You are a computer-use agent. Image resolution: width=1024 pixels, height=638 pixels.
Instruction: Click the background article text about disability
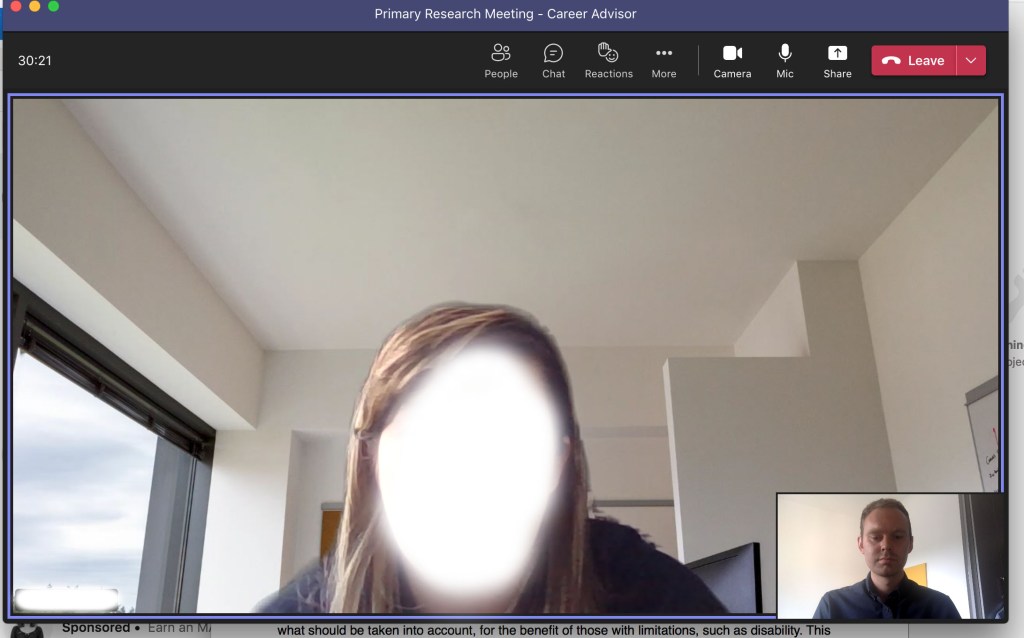click(553, 631)
